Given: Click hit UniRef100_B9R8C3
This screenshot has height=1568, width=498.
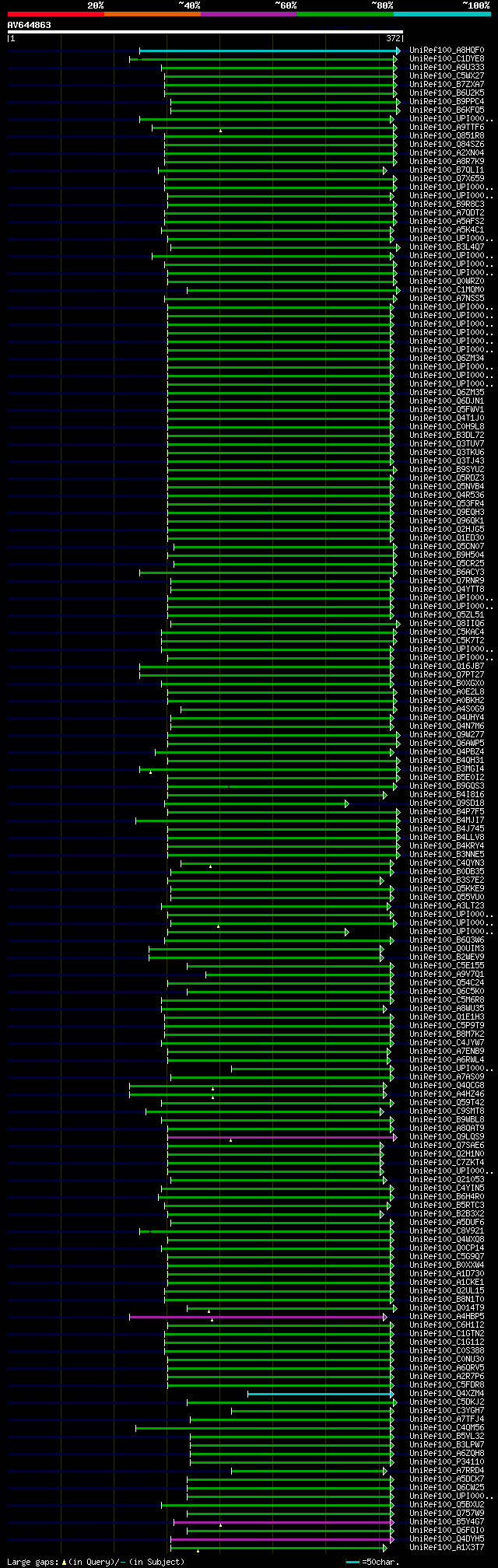Looking at the screenshot, I should 447,205.
